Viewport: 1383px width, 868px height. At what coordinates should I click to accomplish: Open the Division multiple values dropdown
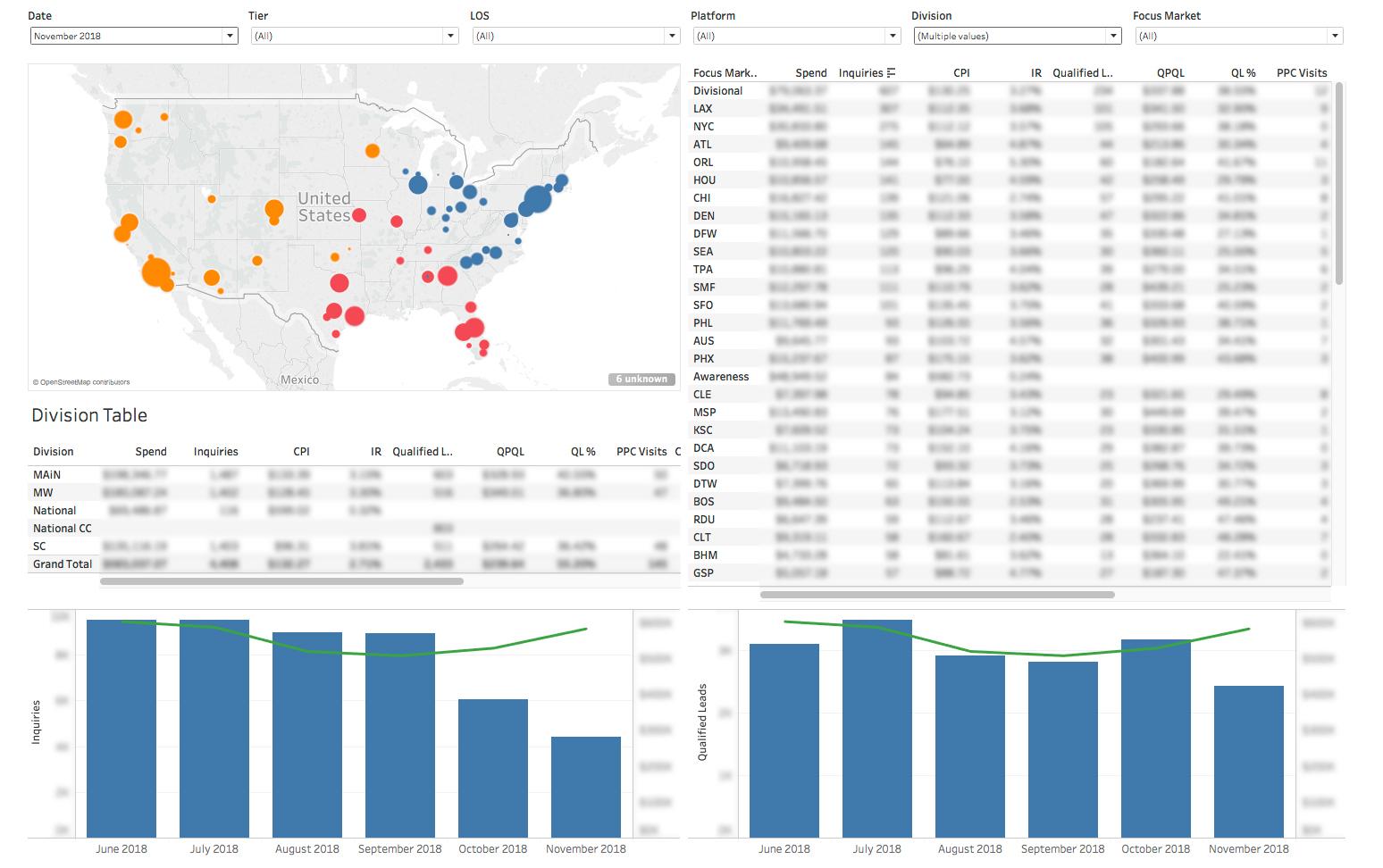pyautogui.click(x=1112, y=36)
